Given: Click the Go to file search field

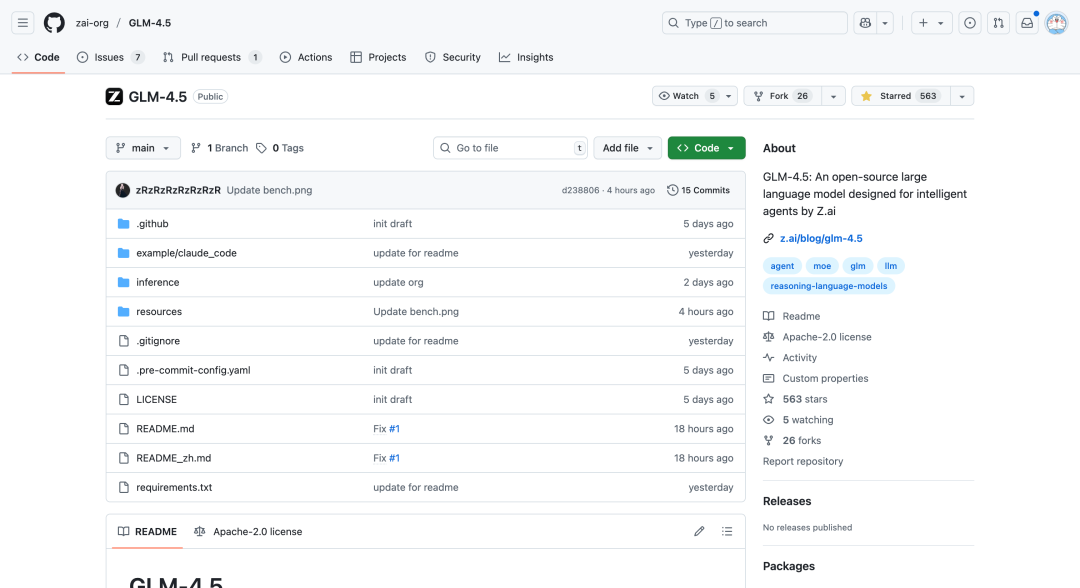Looking at the screenshot, I should coord(510,147).
